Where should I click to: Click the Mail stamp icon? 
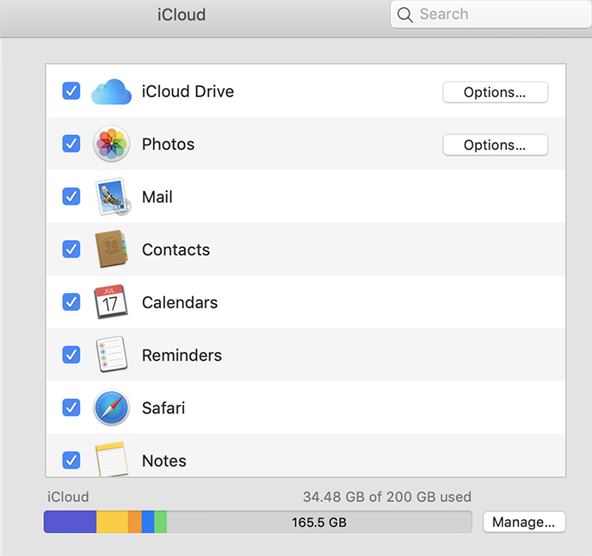(112, 197)
